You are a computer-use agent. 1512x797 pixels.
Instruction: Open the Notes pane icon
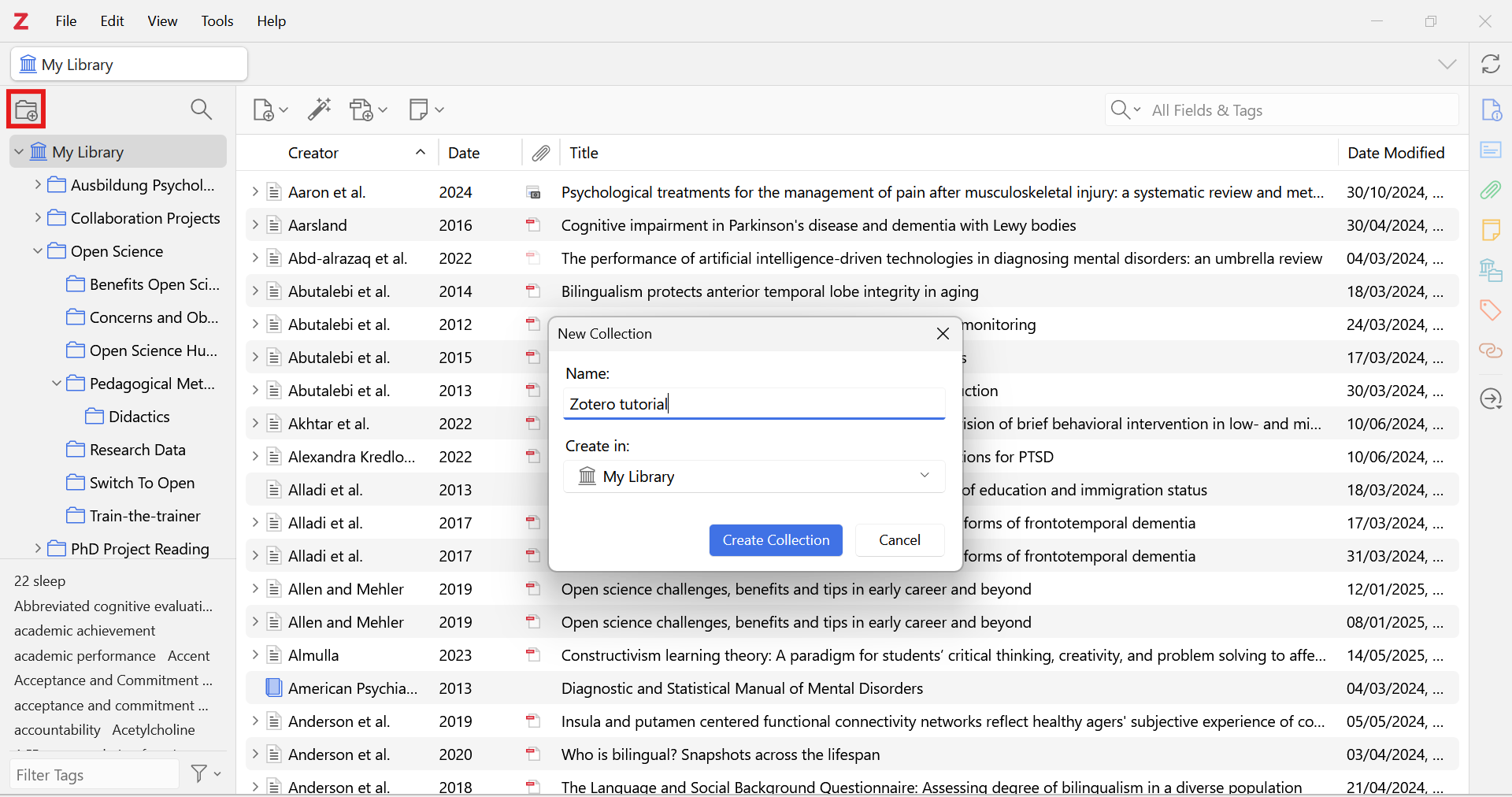(x=1491, y=230)
